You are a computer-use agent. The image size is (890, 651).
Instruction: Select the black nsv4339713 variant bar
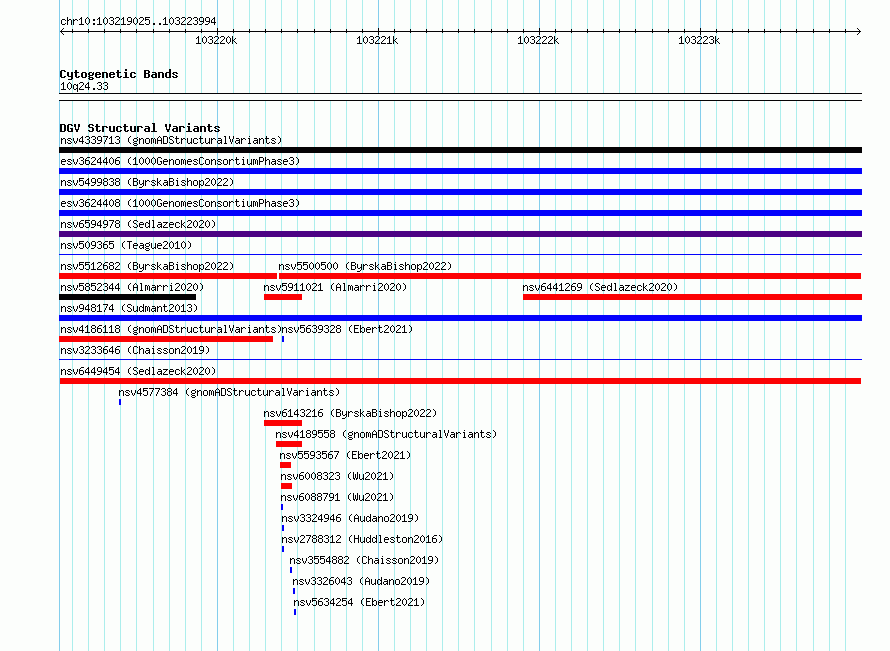coord(460,150)
